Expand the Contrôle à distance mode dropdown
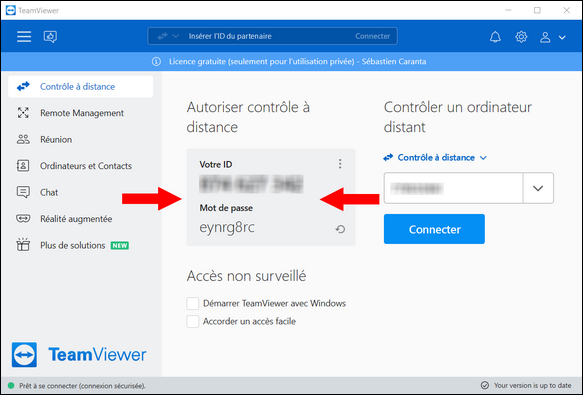The height and width of the screenshot is (395, 583). (435, 158)
